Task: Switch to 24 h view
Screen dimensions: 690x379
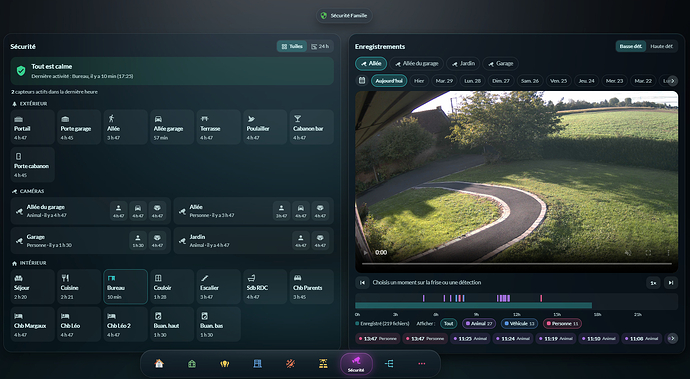Action: pyautogui.click(x=320, y=46)
